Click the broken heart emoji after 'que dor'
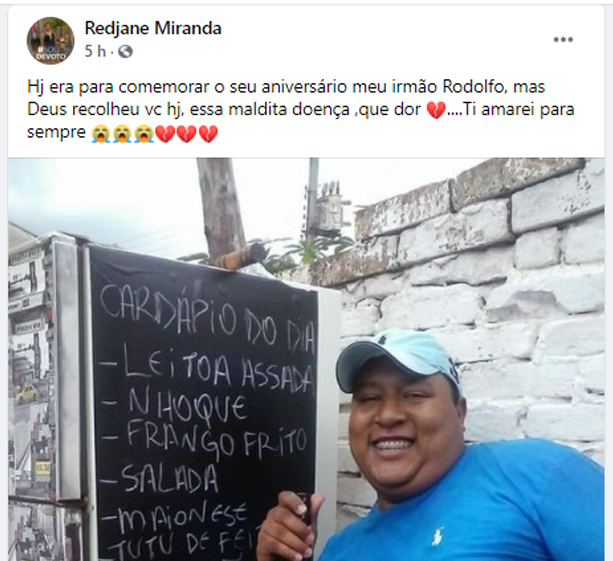Screen dimensions: 613x561 pyautogui.click(x=436, y=111)
